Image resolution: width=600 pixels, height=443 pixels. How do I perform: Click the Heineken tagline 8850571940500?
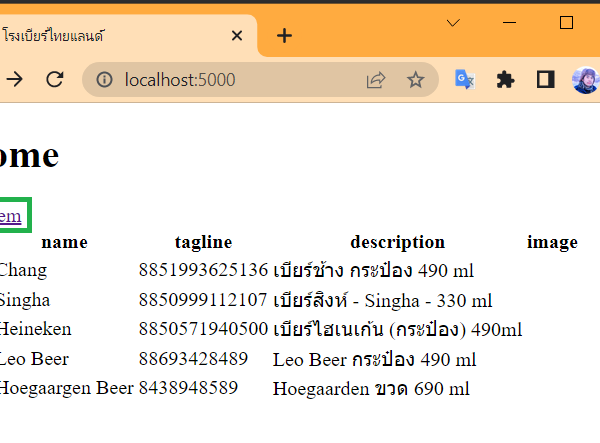tap(203, 329)
